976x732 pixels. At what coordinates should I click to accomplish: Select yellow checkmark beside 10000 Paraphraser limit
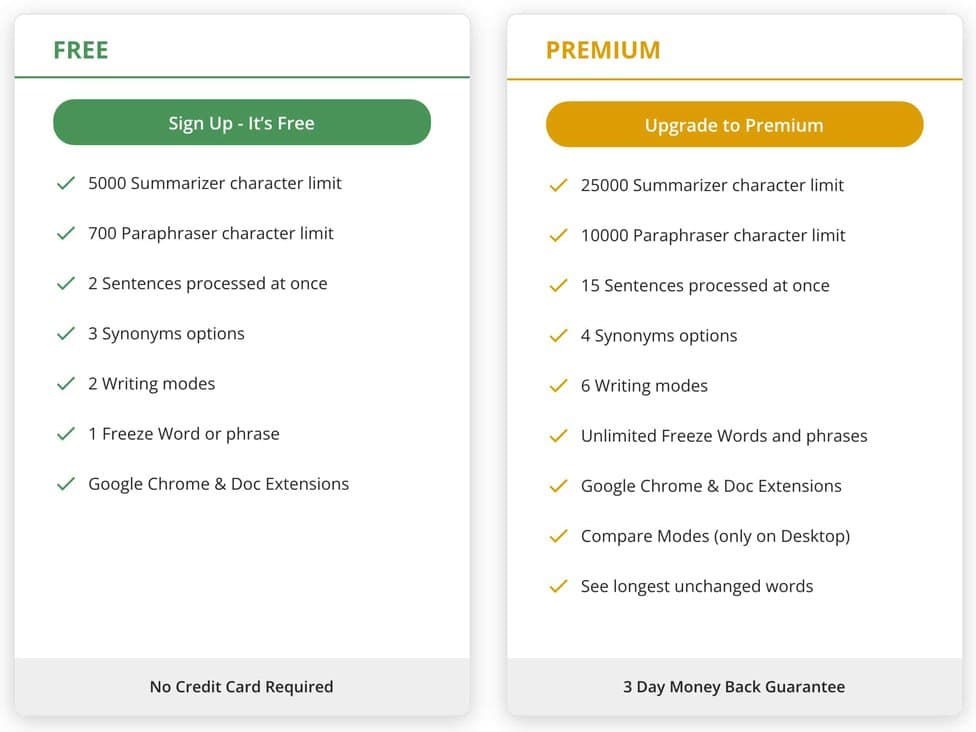pos(559,235)
